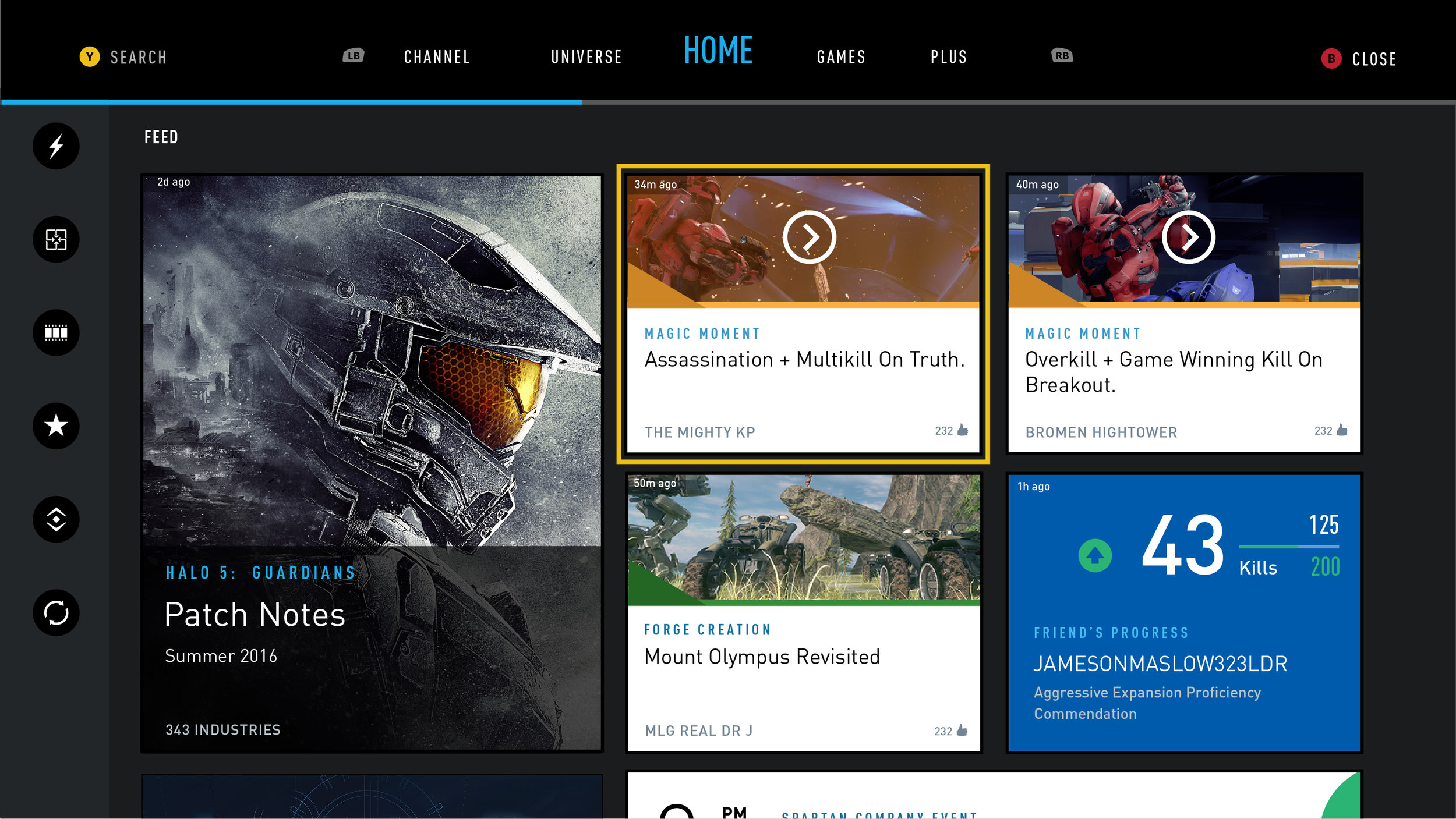The height and width of the screenshot is (819, 1456).
Task: Click author MLG REAL DR J
Action: click(x=698, y=731)
